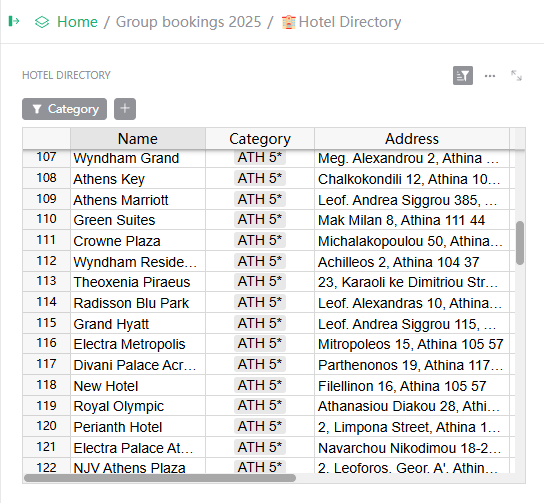Image resolution: width=544 pixels, height=503 pixels.
Task: Select the Name column header
Action: 138,139
